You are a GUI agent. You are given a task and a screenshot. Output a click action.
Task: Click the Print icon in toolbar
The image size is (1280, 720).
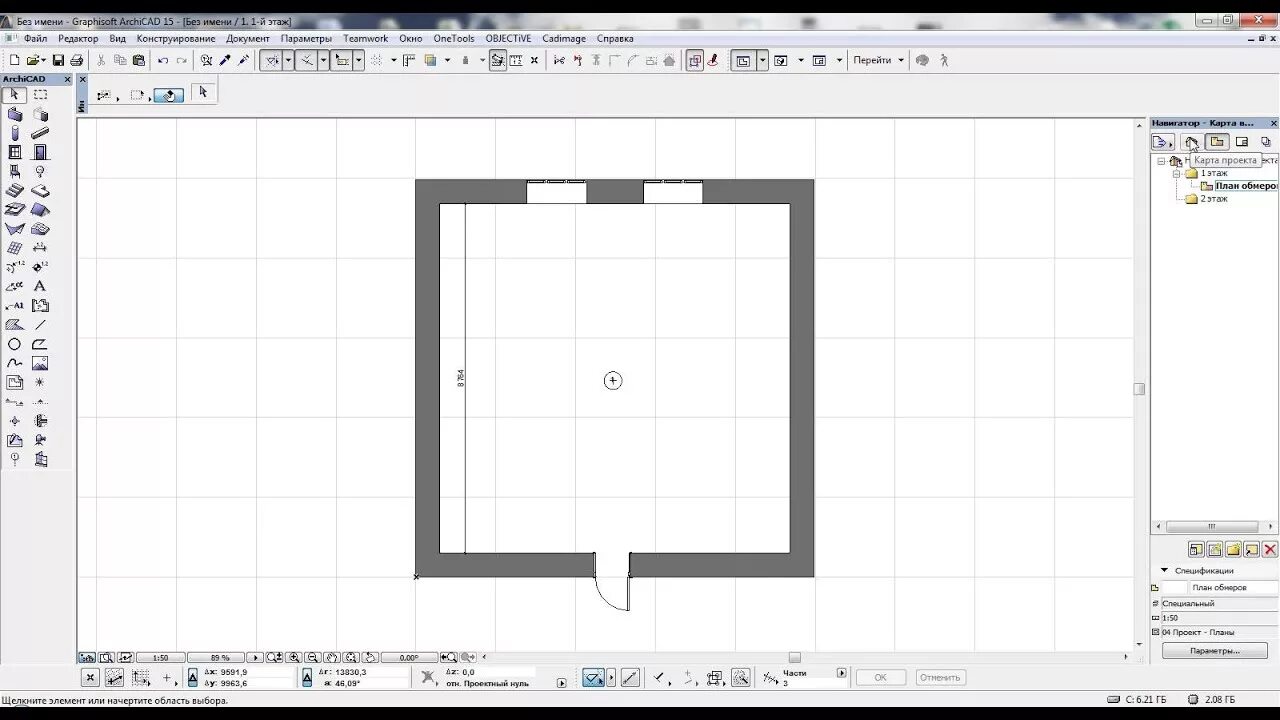pos(76,60)
